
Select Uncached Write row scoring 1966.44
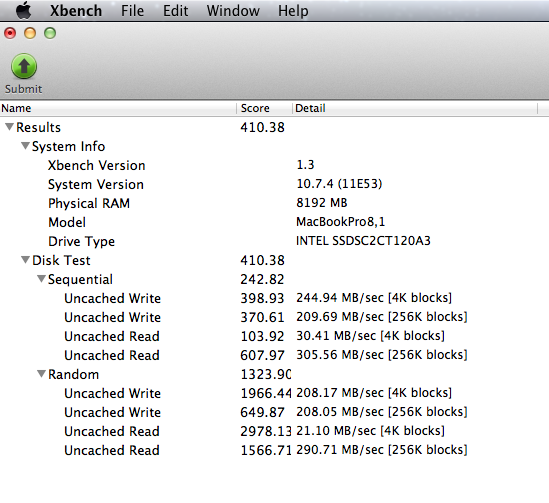[274, 393]
